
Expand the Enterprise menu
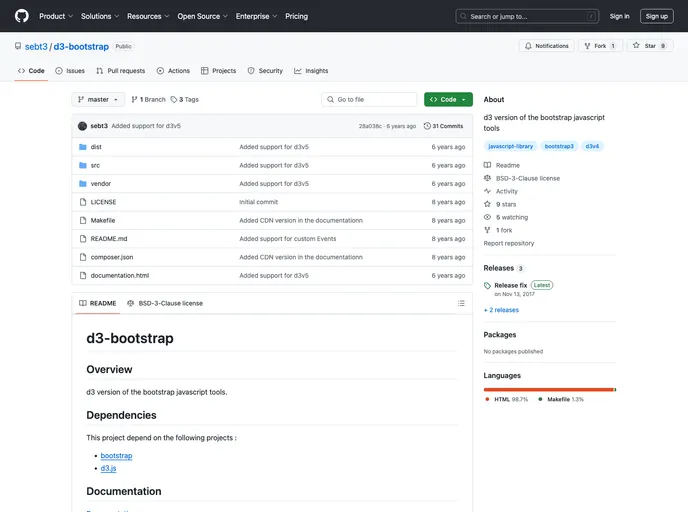coord(256,16)
